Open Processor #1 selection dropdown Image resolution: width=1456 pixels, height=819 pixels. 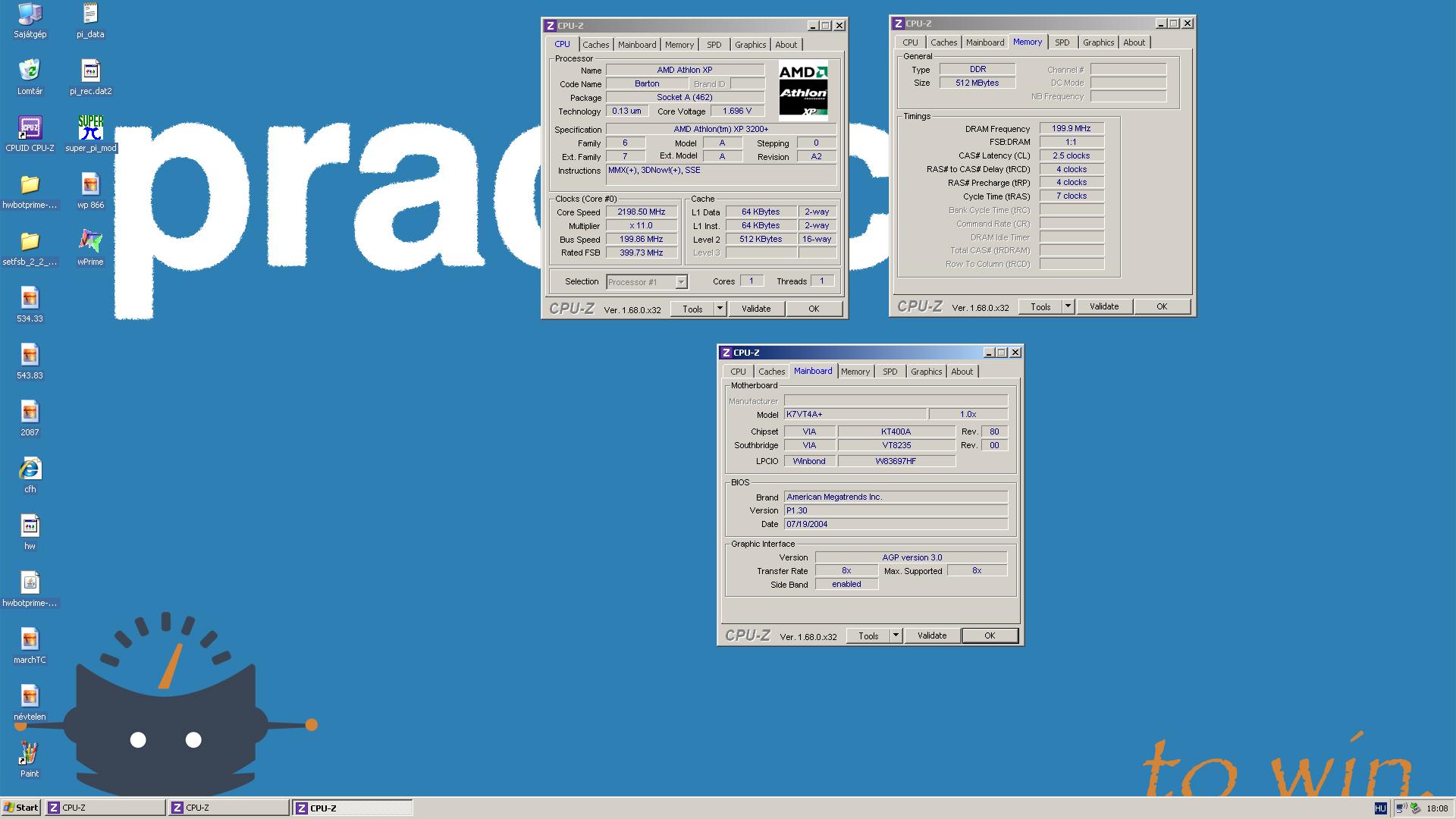click(x=681, y=282)
